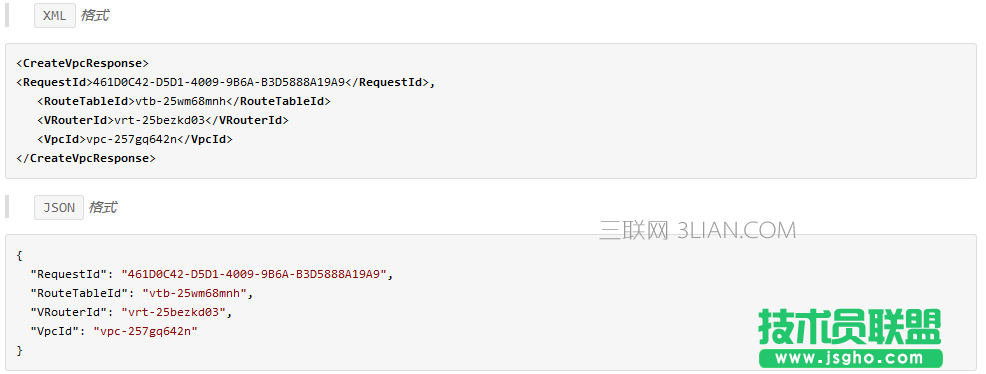This screenshot has width=986, height=374.
Task: Click the closing CreateVpcResponse tag
Action: point(86,158)
